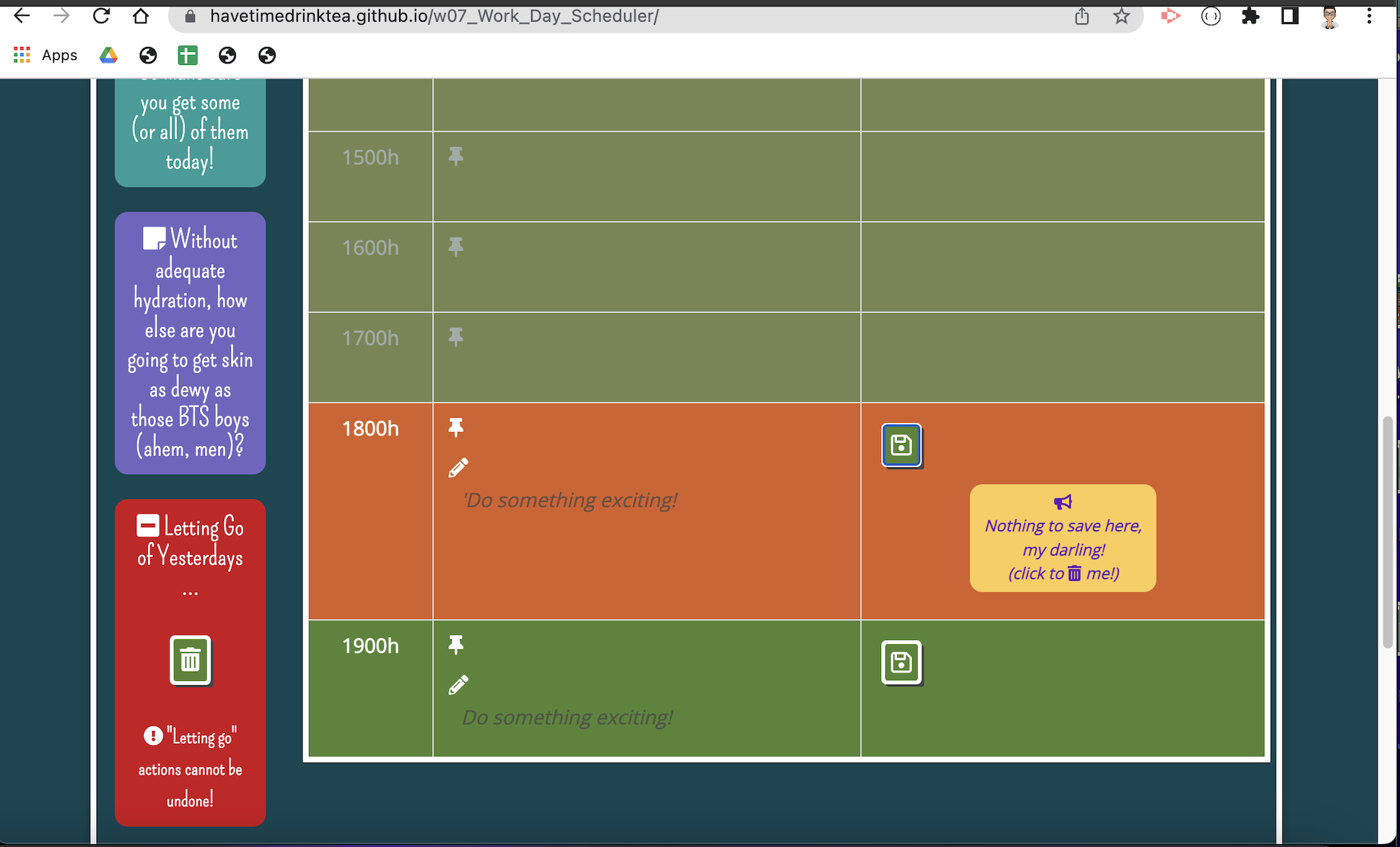1400x847 pixels.
Task: Click the pin icon in 1800h row
Action: point(455,428)
